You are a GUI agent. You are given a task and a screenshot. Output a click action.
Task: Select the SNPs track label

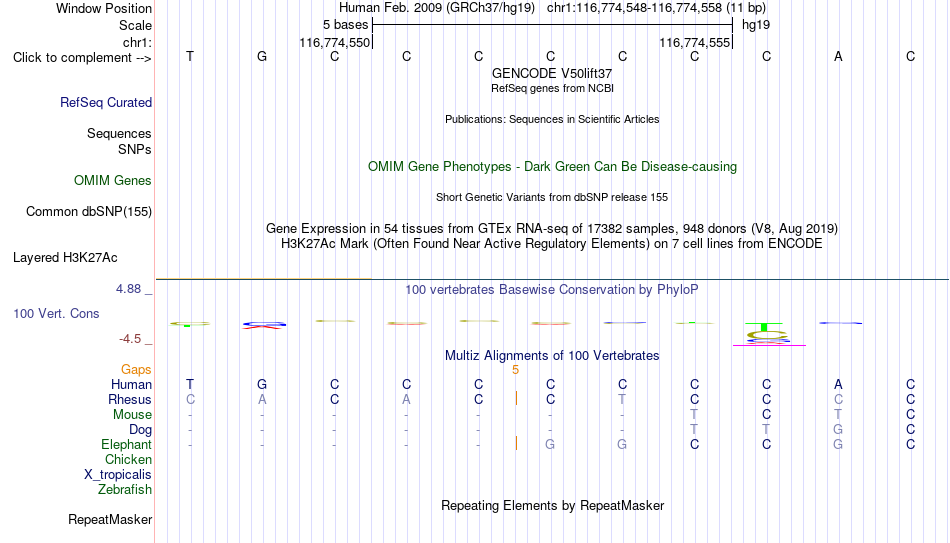(x=135, y=149)
